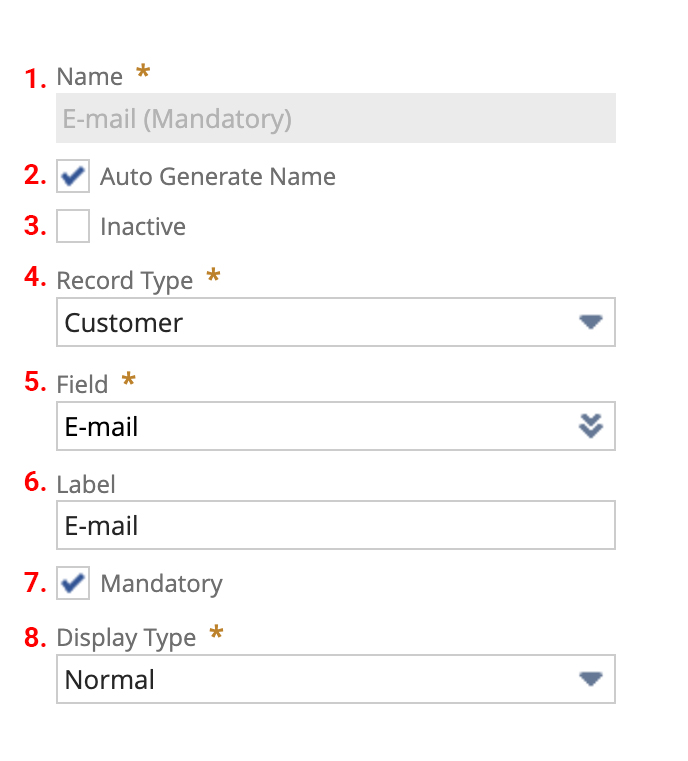Click the required asterisk next to Name
The height and width of the screenshot is (761, 688).
pyautogui.click(x=143, y=71)
